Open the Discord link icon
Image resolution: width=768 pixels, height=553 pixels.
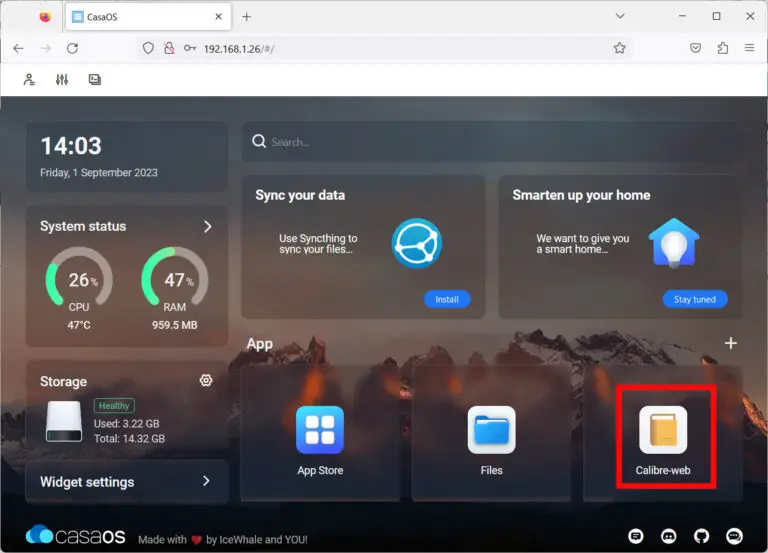[669, 536]
